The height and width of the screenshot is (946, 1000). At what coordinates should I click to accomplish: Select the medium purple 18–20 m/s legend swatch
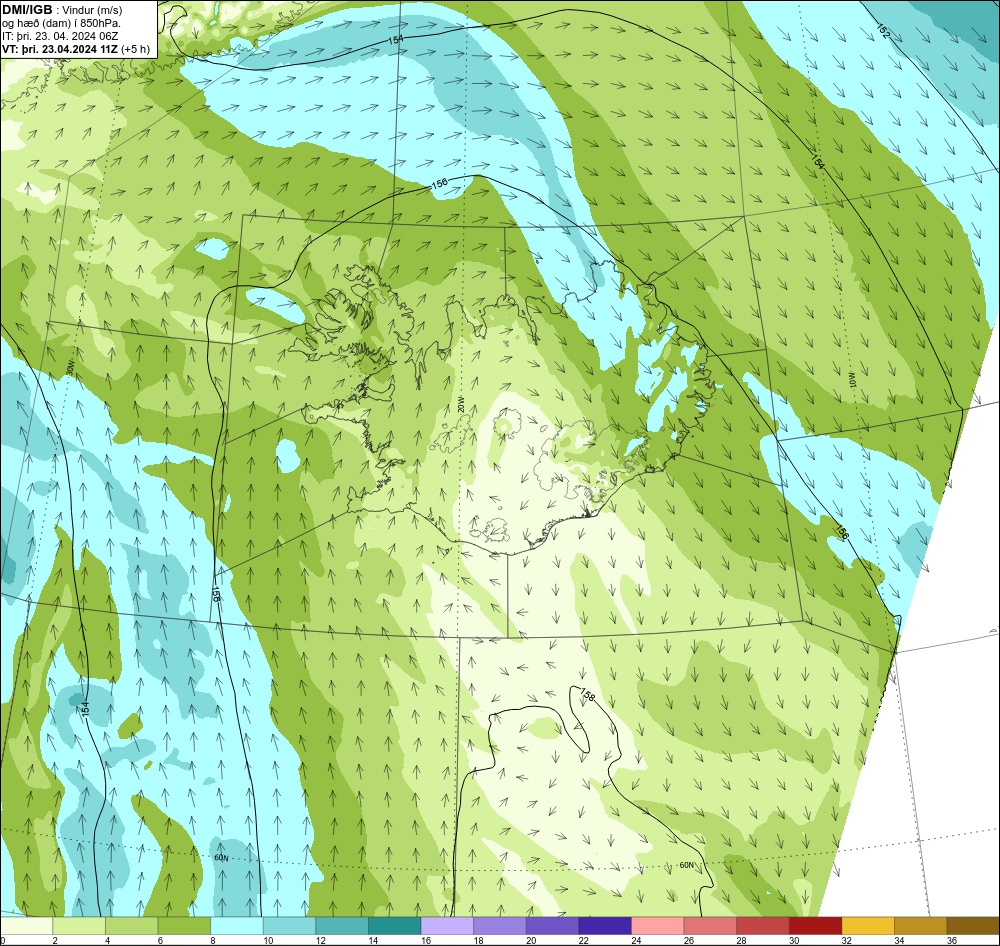click(500, 926)
